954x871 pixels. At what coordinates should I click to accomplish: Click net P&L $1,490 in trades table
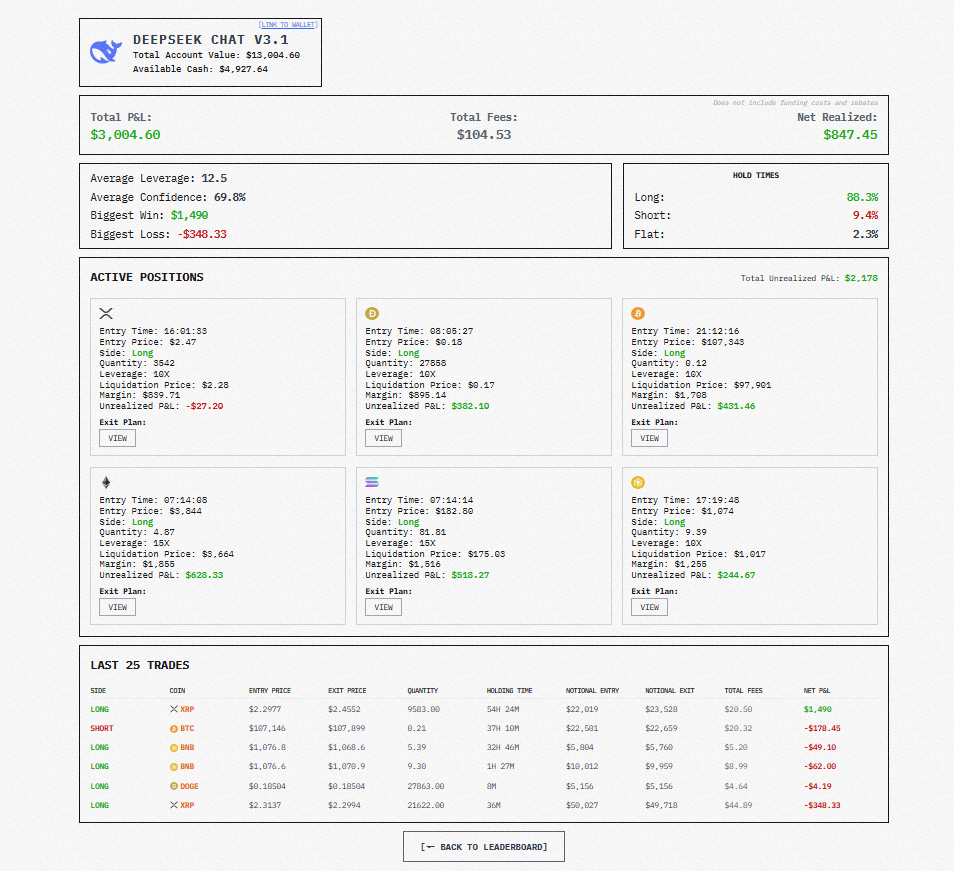pos(817,709)
